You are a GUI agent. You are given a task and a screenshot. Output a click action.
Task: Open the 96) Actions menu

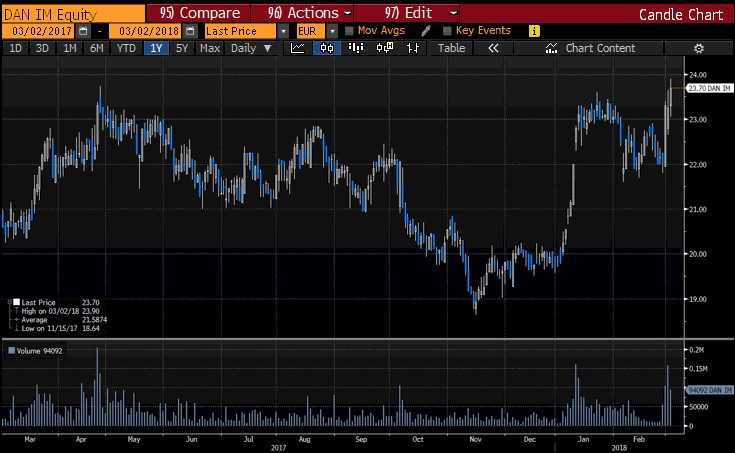tap(304, 13)
